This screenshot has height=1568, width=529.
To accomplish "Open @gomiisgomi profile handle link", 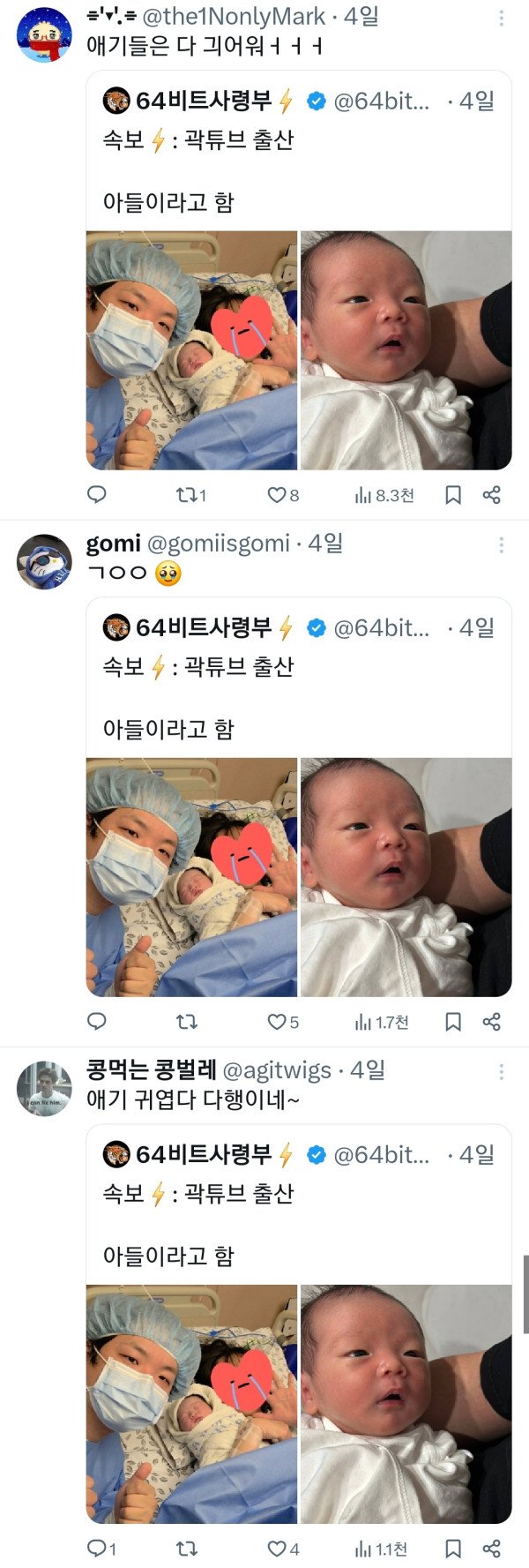I will [x=218, y=544].
